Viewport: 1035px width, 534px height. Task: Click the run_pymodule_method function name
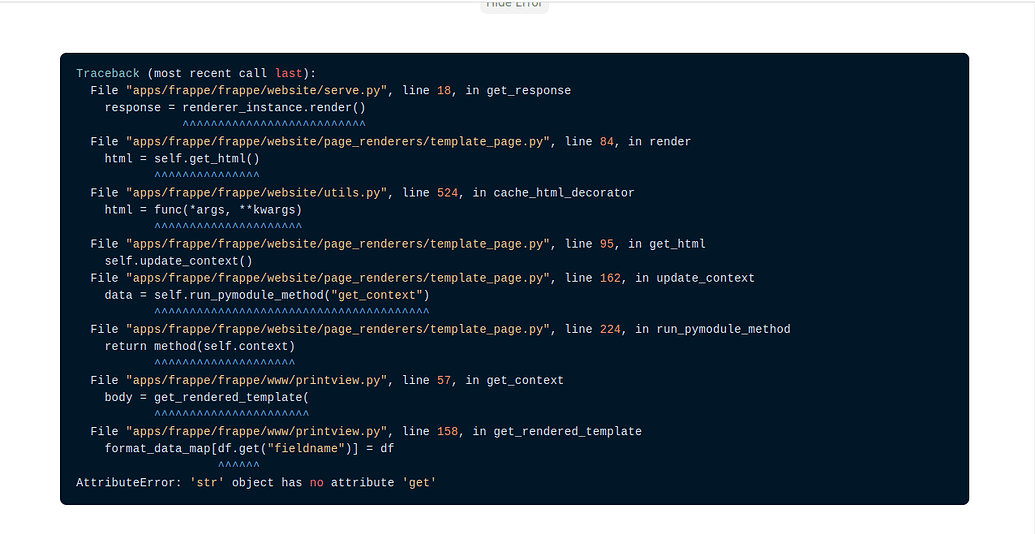723,329
